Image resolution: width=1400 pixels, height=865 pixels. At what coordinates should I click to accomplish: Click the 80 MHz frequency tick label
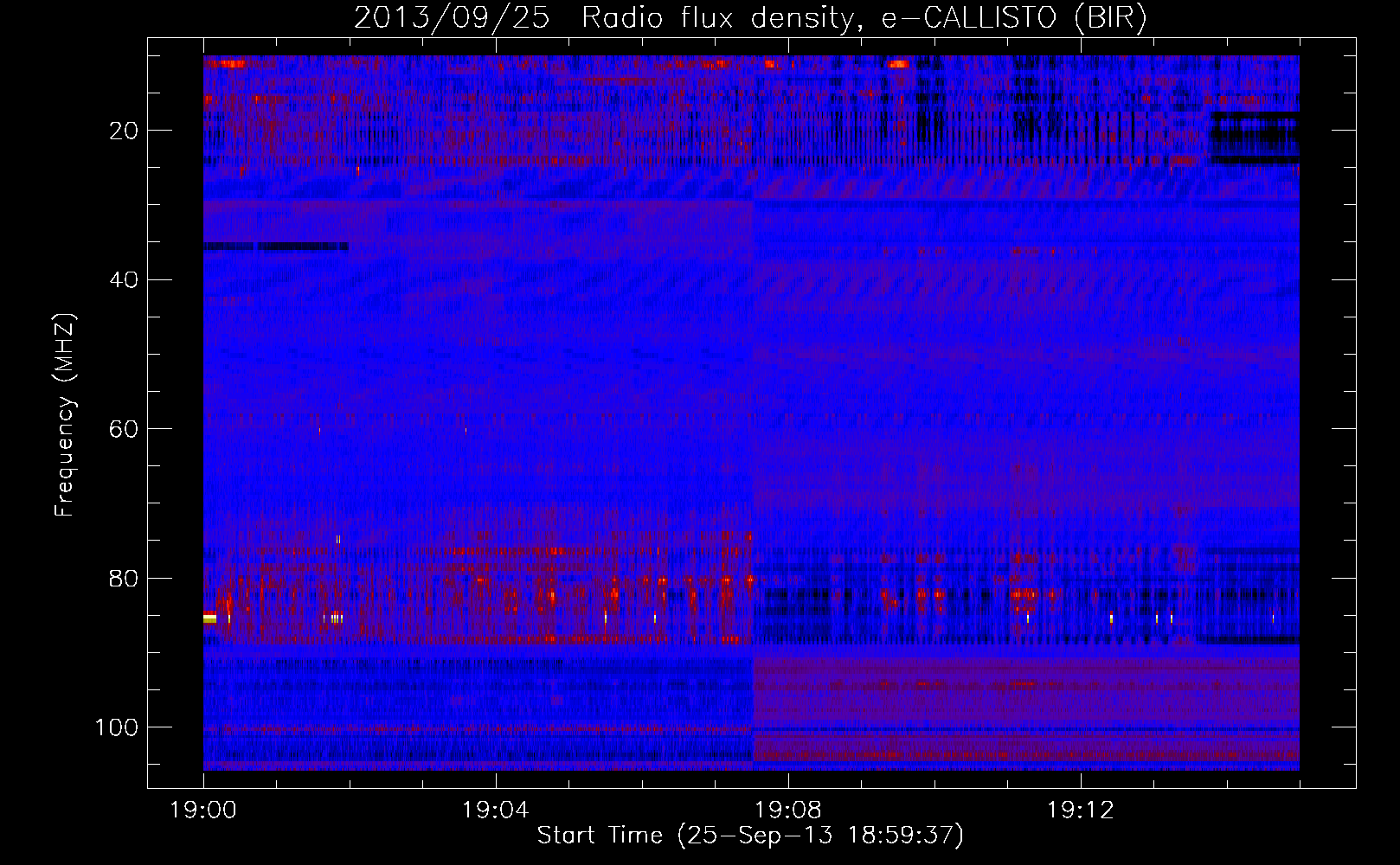[125, 578]
